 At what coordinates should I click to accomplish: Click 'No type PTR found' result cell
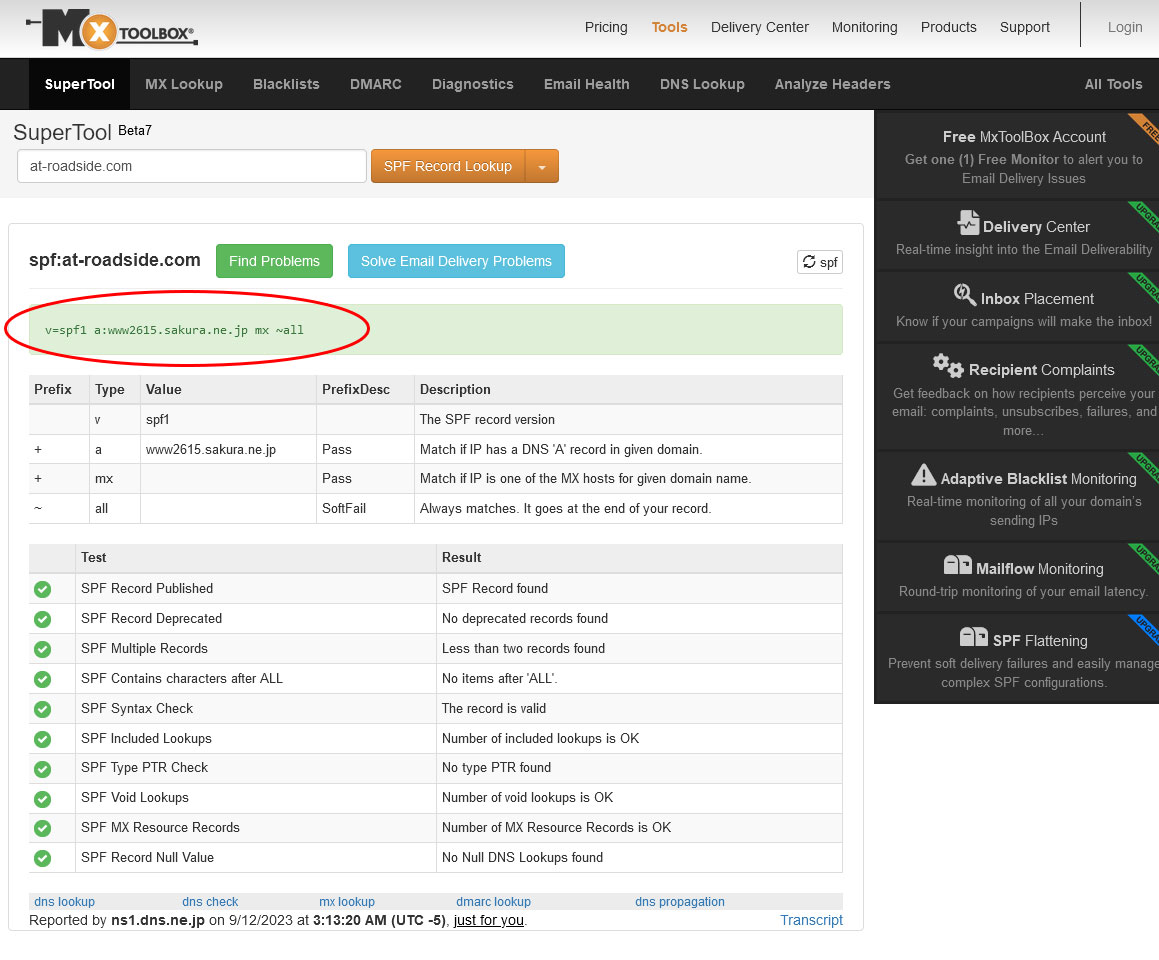coord(639,768)
